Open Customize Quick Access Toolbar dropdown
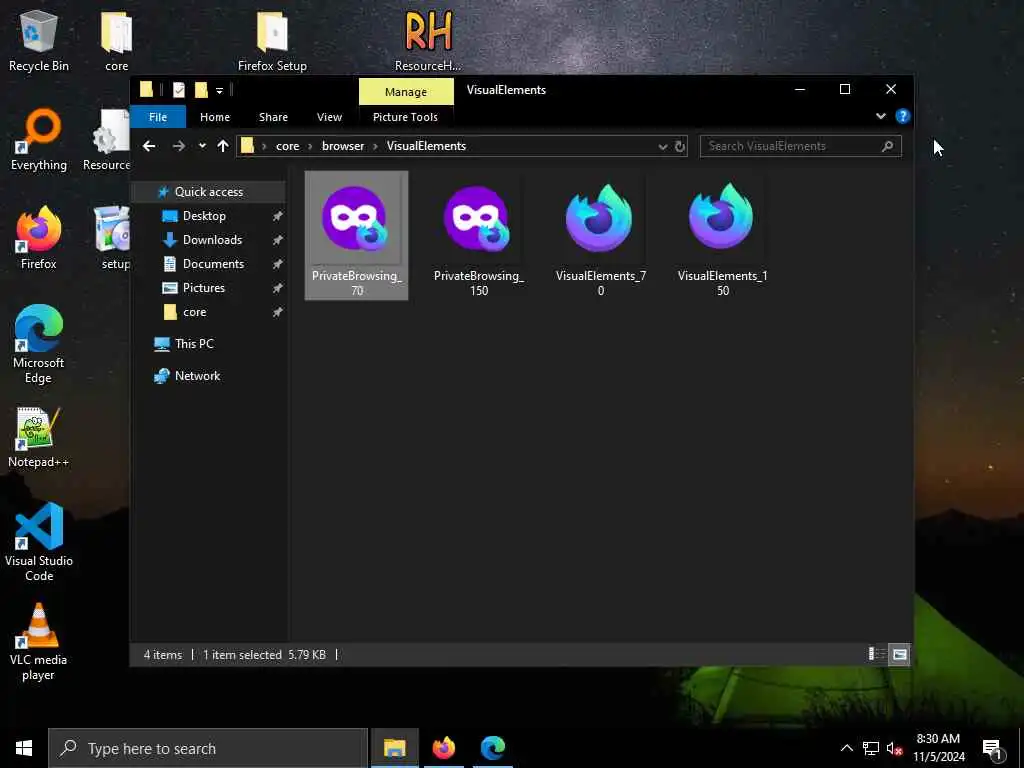This screenshot has height=768, width=1024. [219, 91]
